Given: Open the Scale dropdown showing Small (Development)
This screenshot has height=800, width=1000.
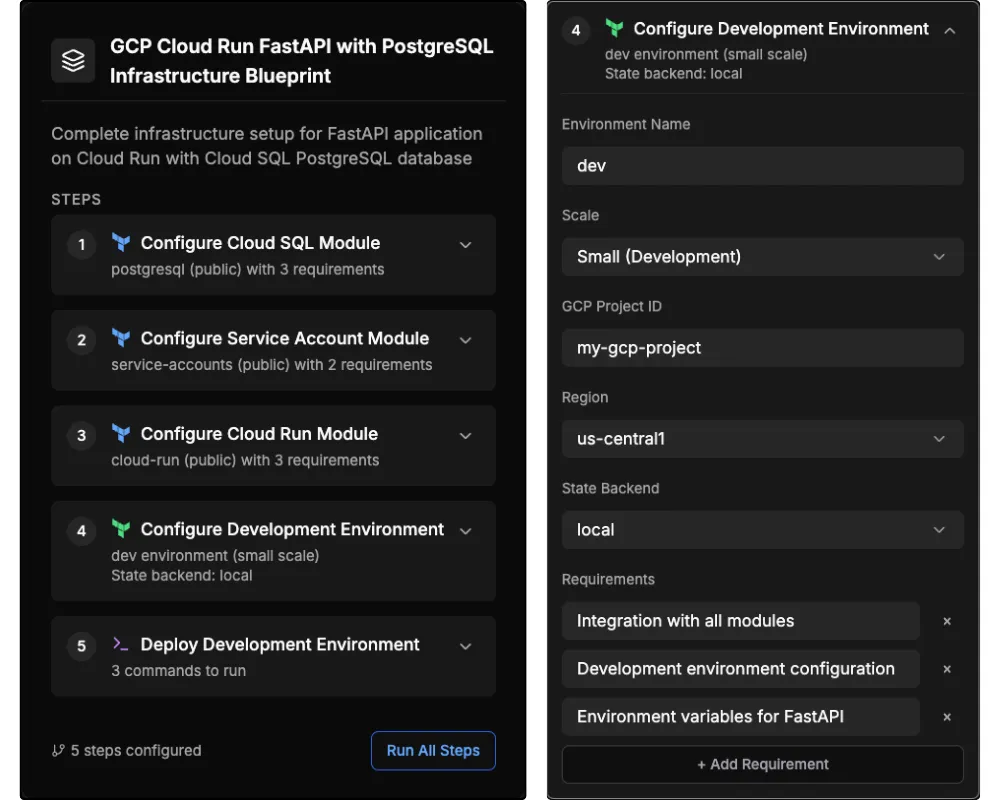Looking at the screenshot, I should click(762, 256).
